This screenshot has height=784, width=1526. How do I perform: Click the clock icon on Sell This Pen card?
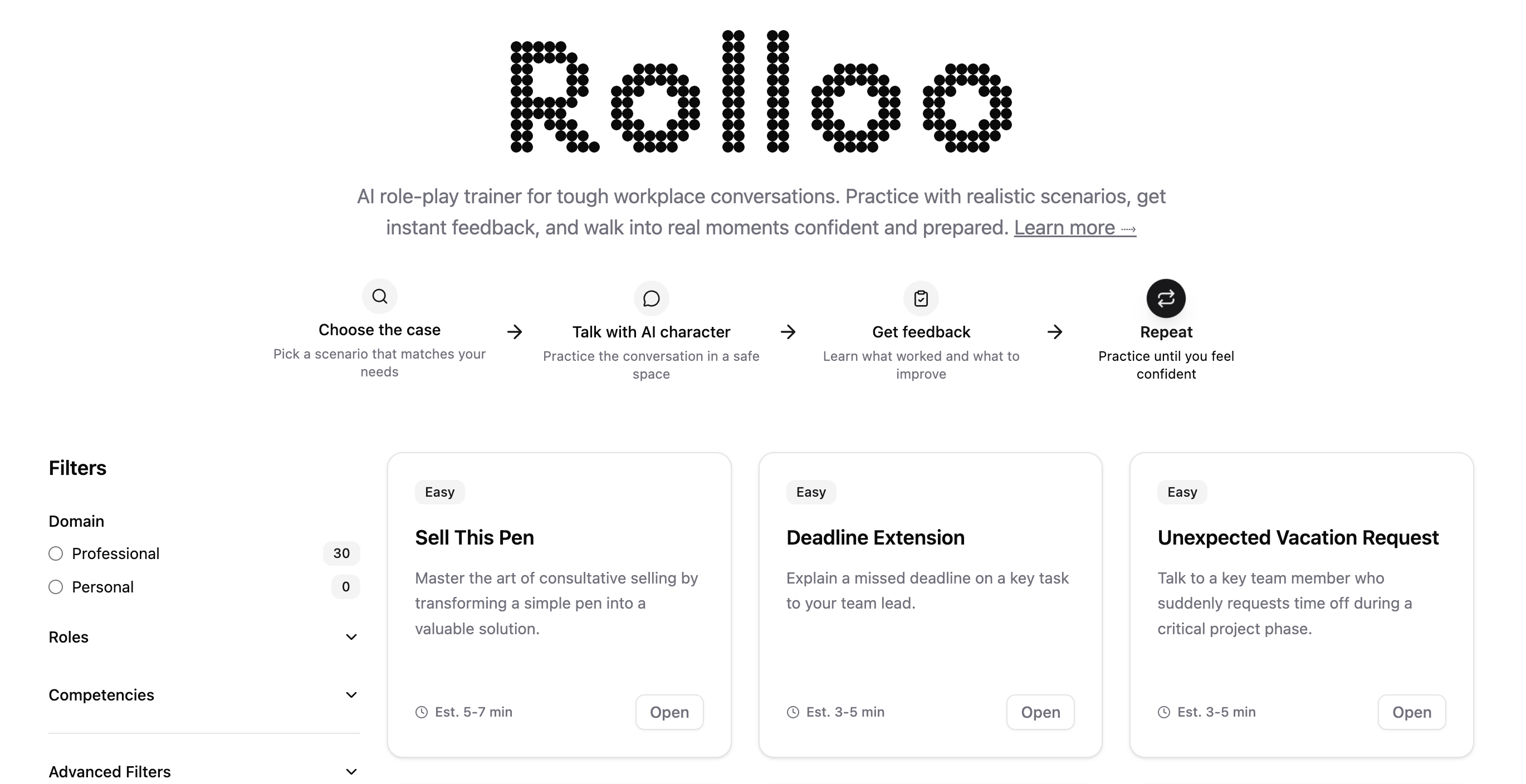click(421, 712)
